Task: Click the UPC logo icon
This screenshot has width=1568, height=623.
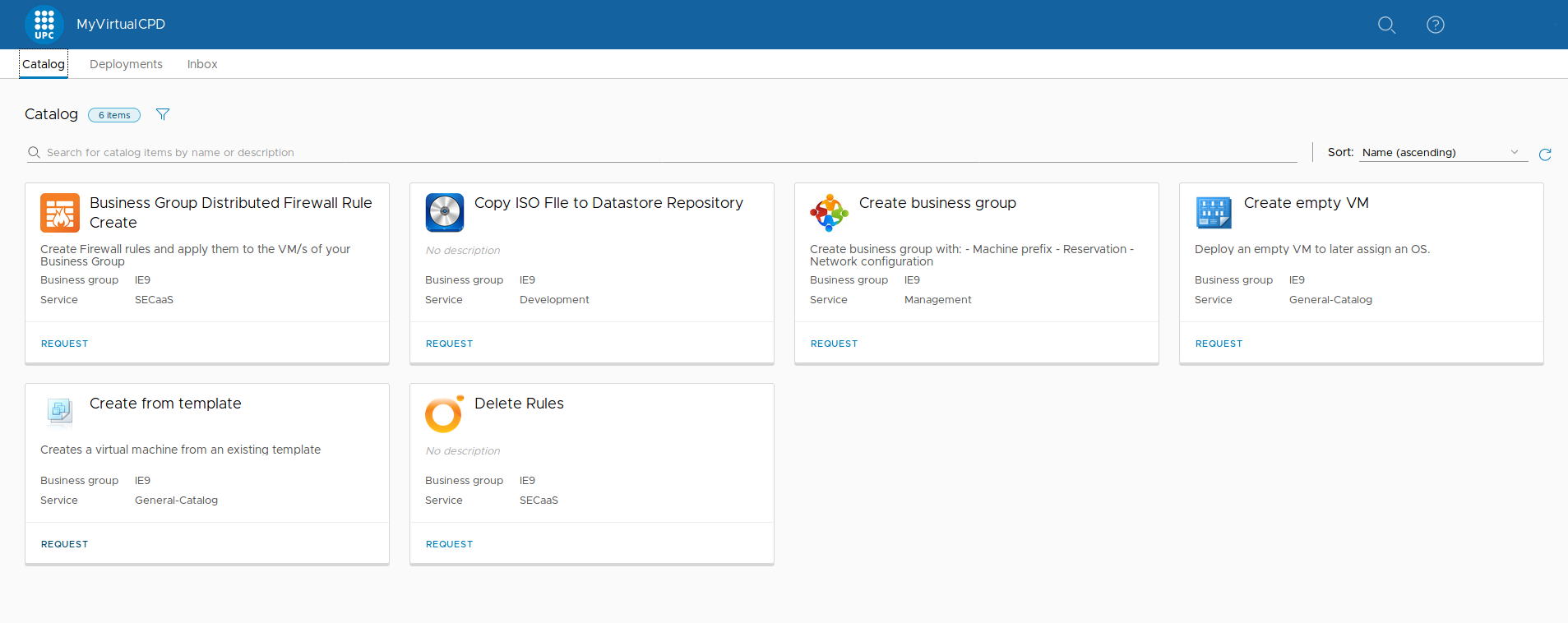Action: coord(44,25)
